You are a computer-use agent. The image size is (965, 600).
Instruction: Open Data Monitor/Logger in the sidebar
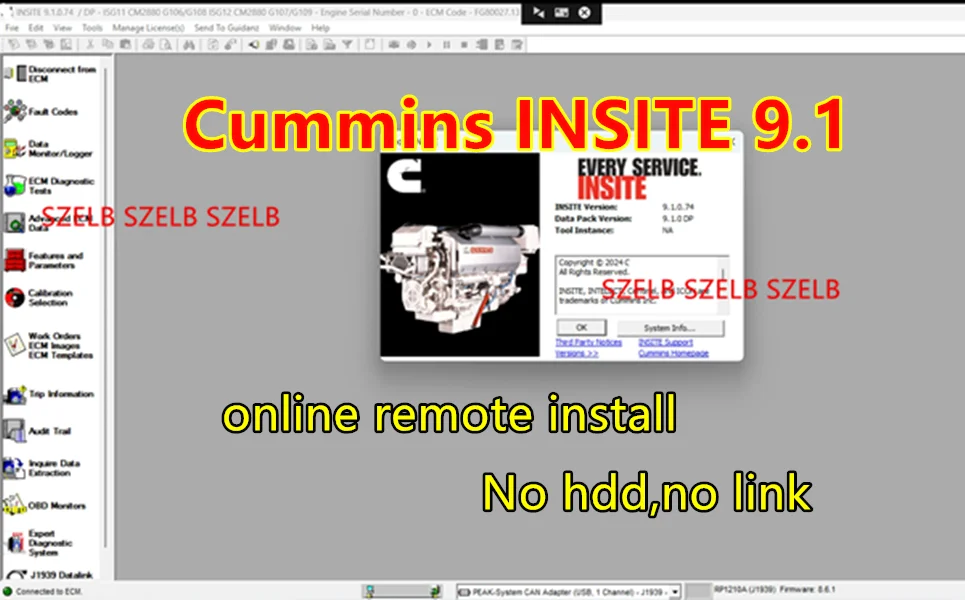pos(48,148)
